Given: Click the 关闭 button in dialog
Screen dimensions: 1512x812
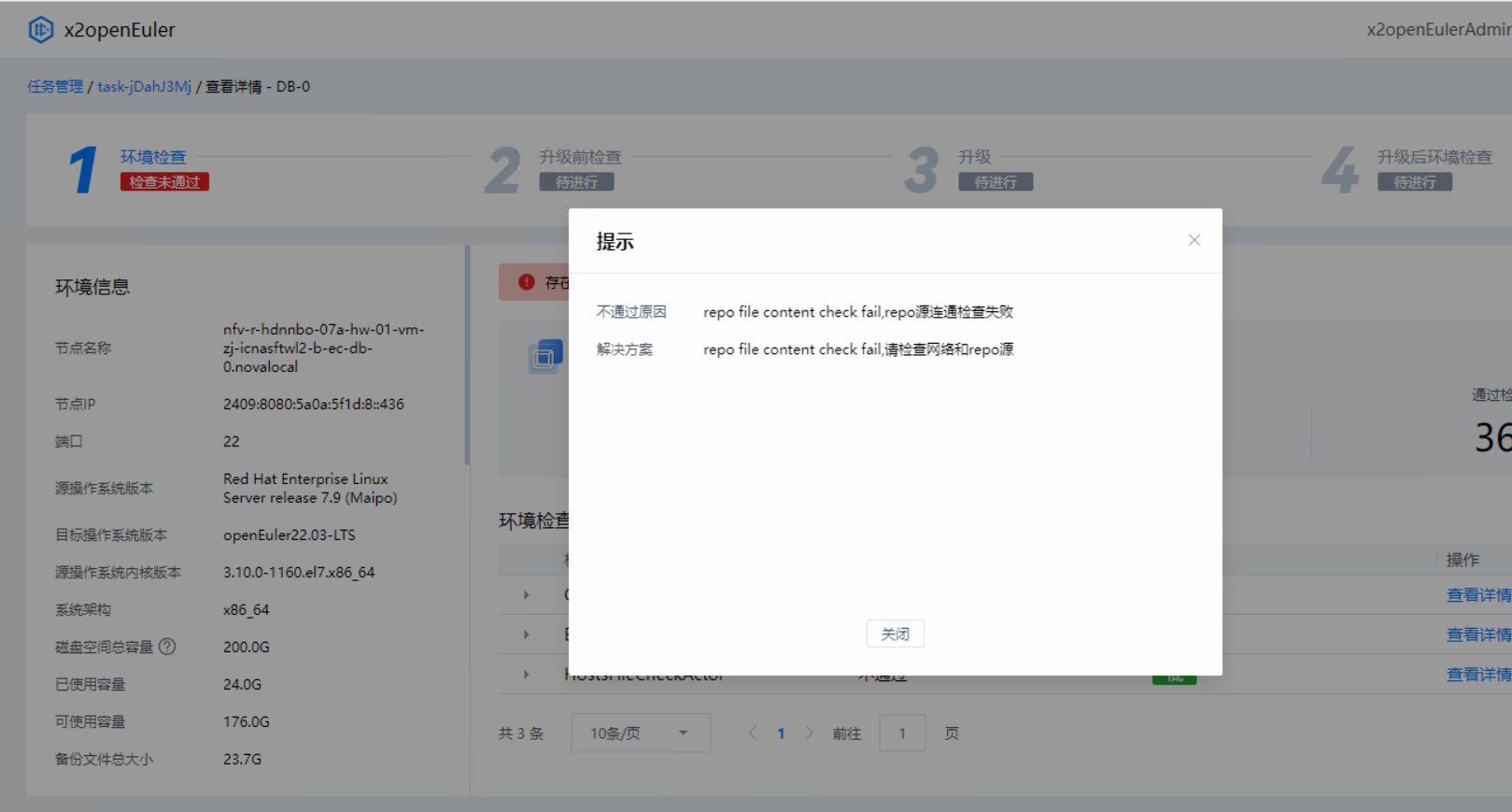Looking at the screenshot, I should pos(895,634).
